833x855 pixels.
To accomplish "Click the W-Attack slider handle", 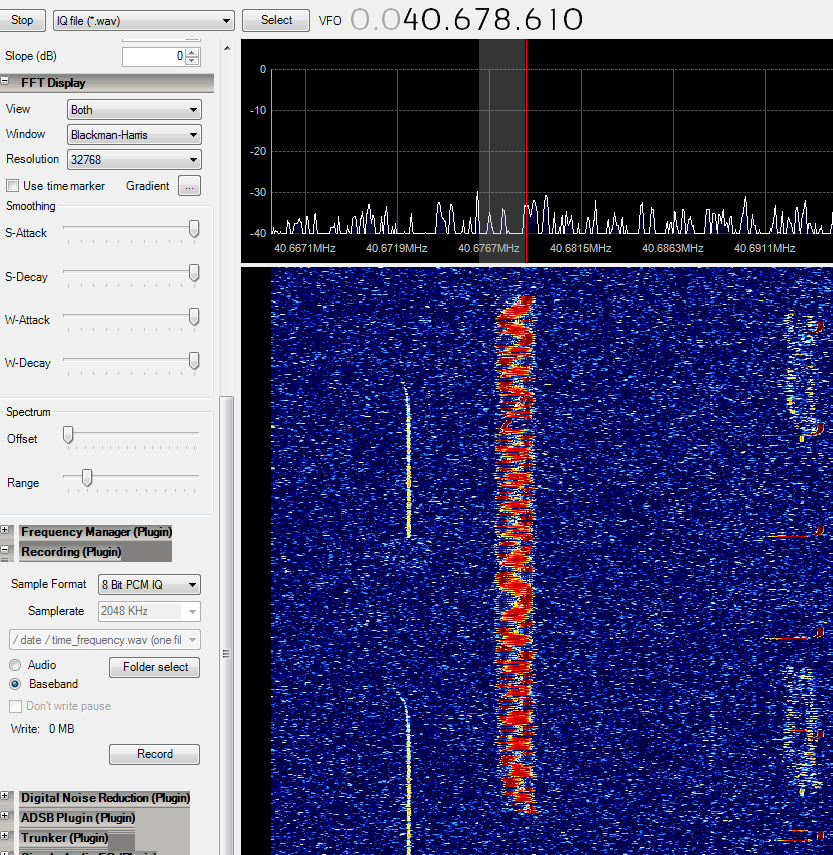I will 194,317.
